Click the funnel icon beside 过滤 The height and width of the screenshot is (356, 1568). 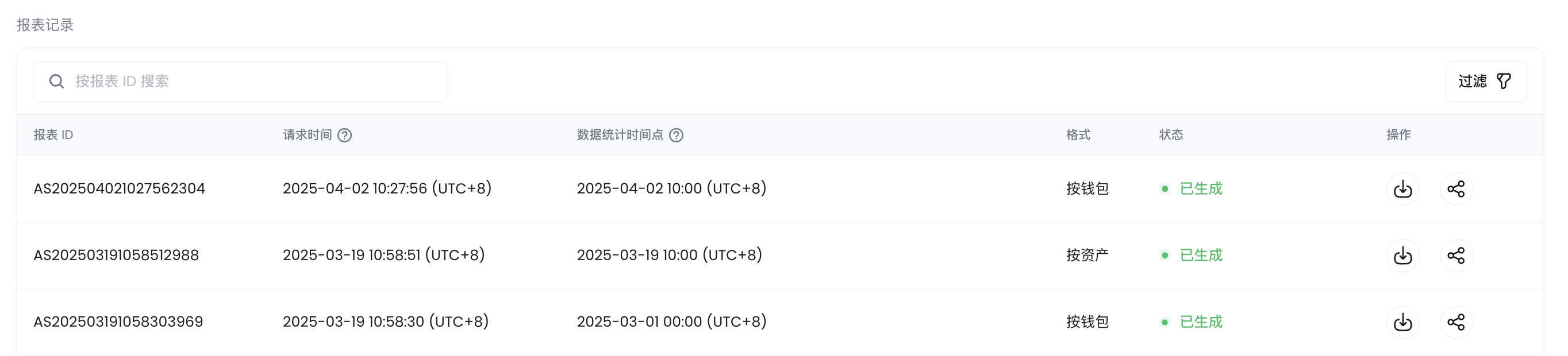1504,80
